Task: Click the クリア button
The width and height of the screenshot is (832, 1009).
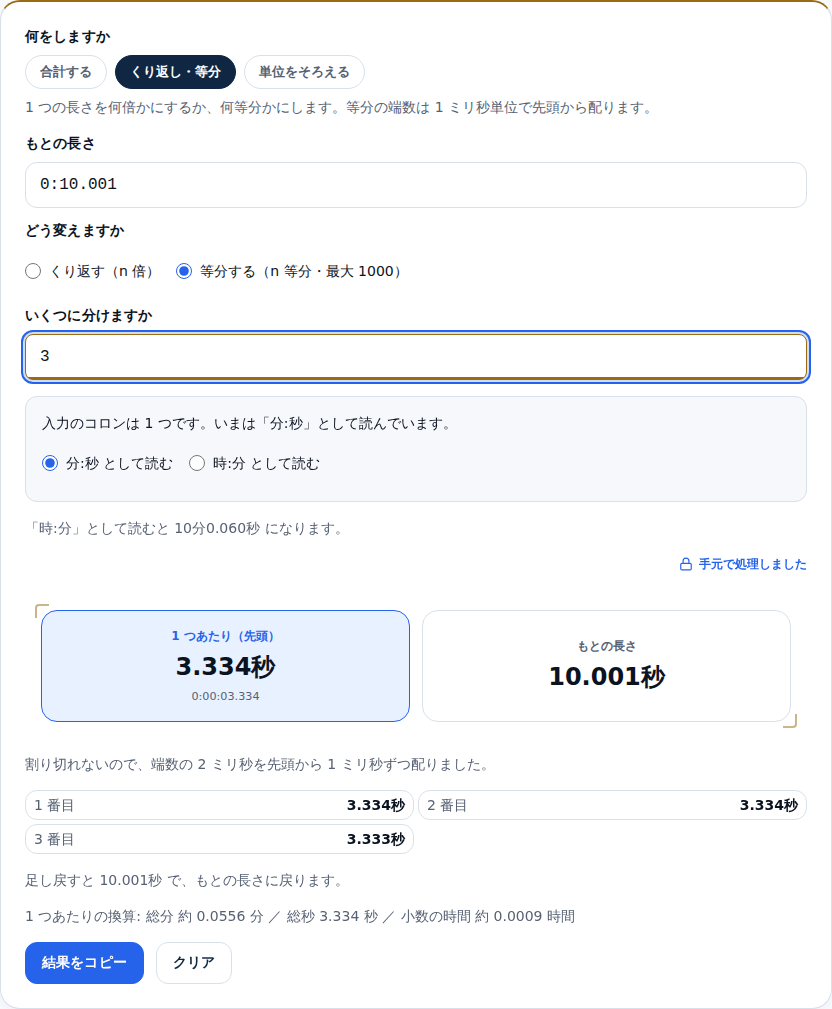Action: (194, 963)
